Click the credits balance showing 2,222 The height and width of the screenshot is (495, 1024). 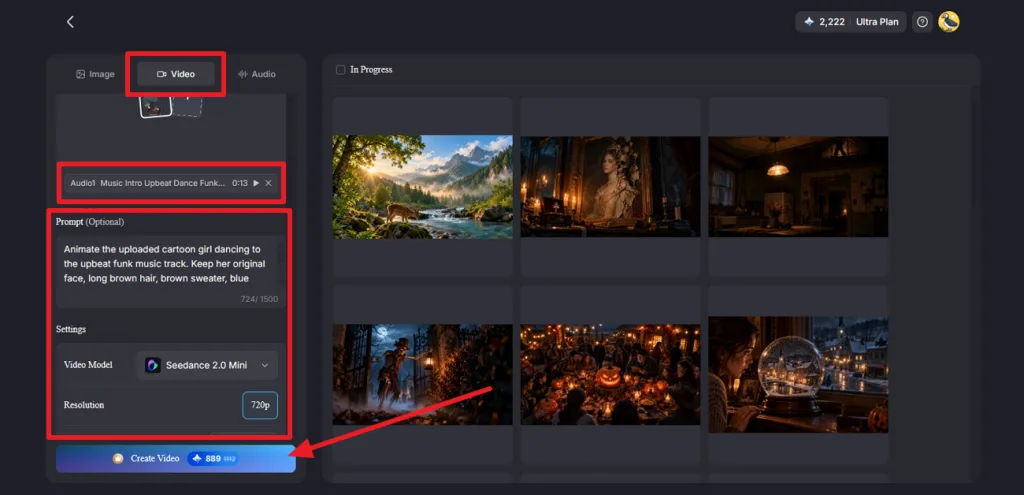(x=824, y=22)
